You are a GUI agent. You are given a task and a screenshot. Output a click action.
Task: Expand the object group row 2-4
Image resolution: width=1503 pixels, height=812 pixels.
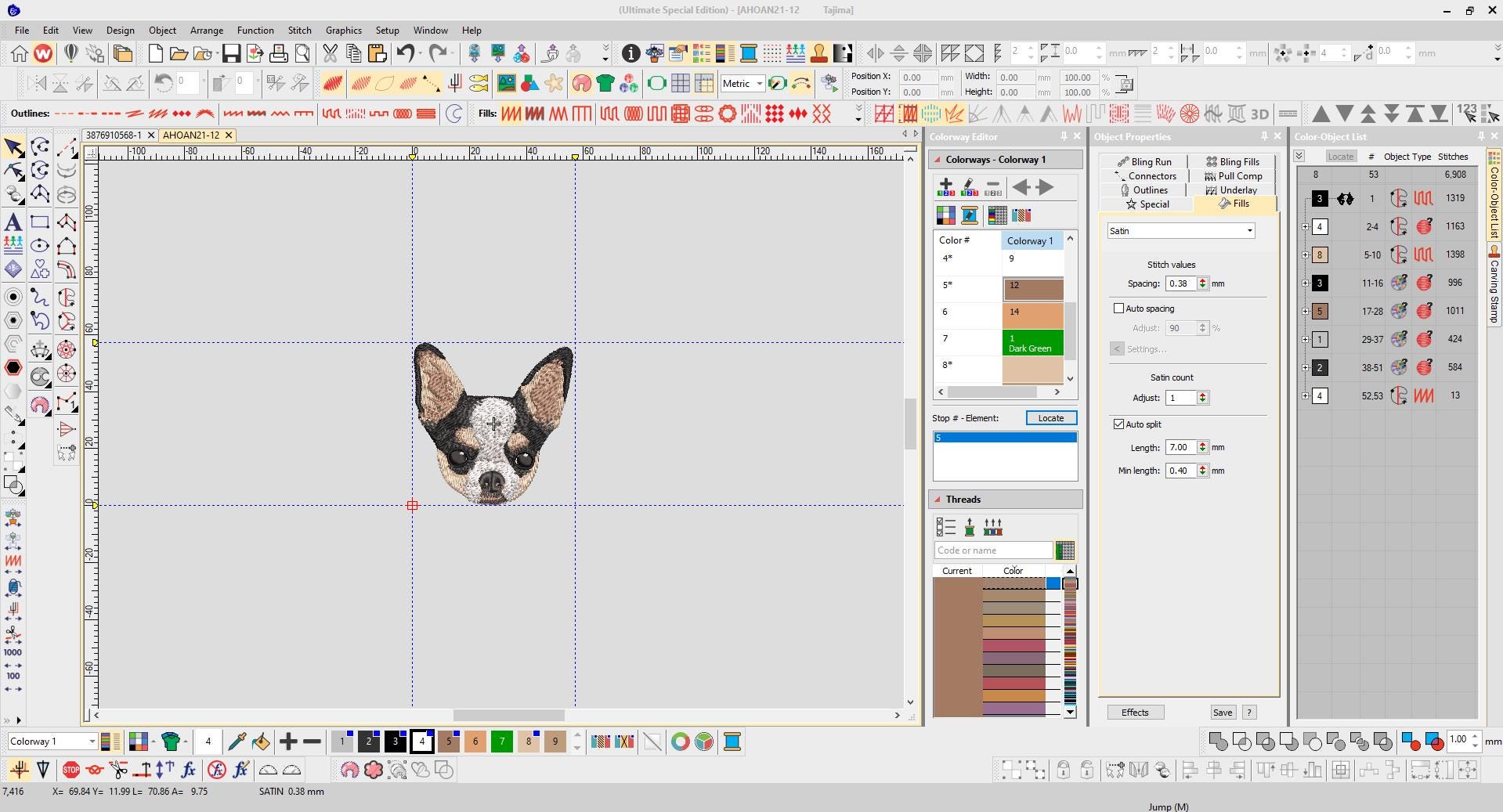point(1305,226)
